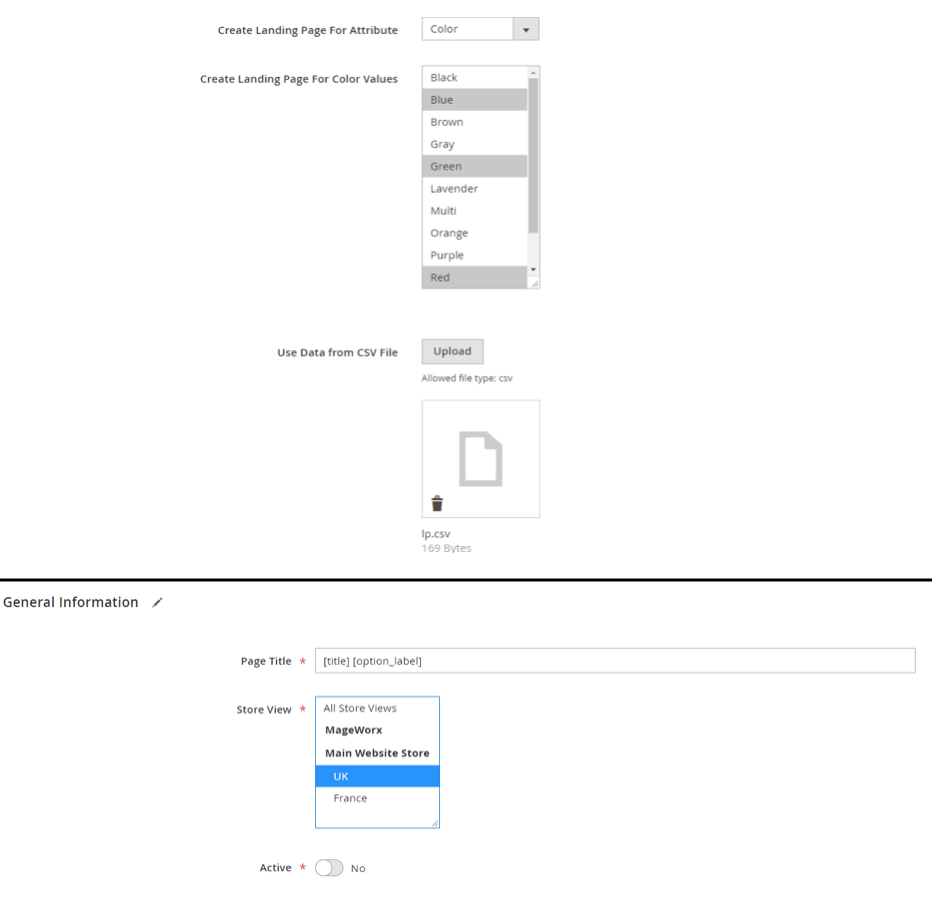Viewport: 932px width, 900px height.
Task: Select Lavender in the color values list
Action: click(474, 188)
